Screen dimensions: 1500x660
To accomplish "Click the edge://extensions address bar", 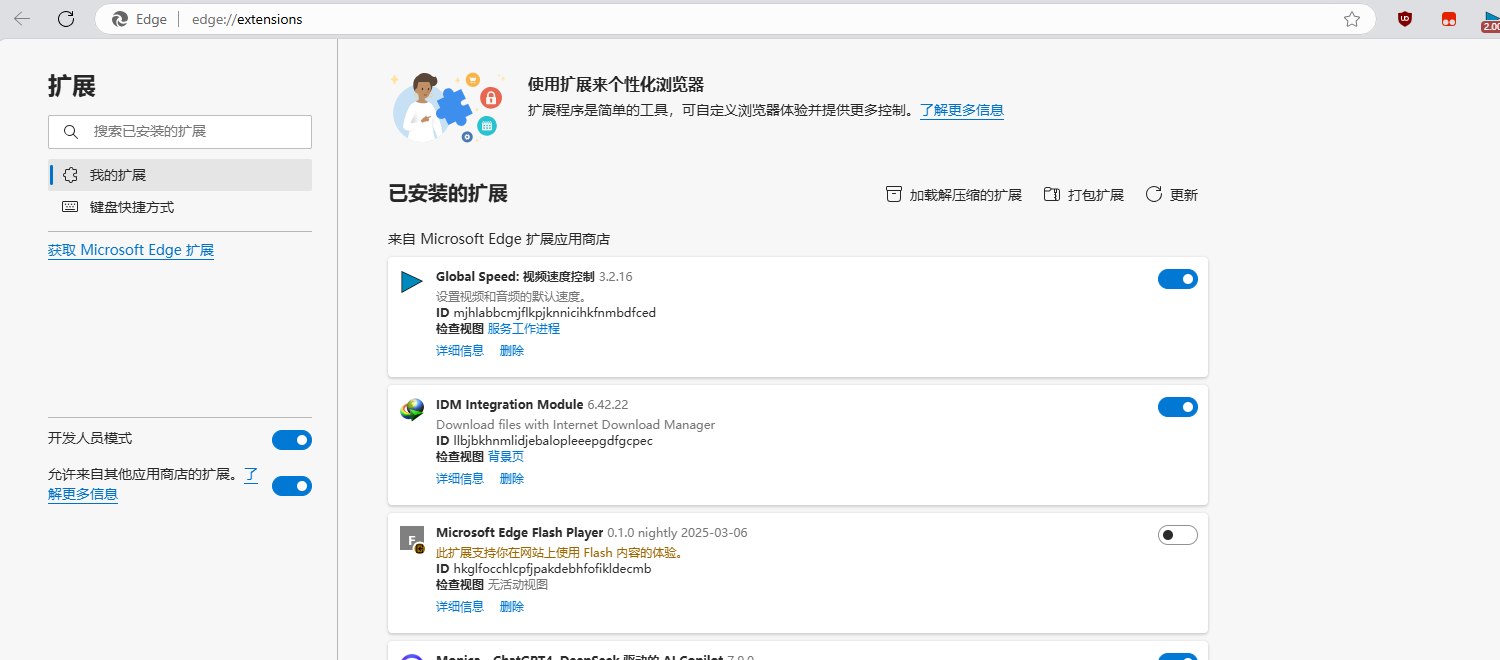I will click(735, 19).
